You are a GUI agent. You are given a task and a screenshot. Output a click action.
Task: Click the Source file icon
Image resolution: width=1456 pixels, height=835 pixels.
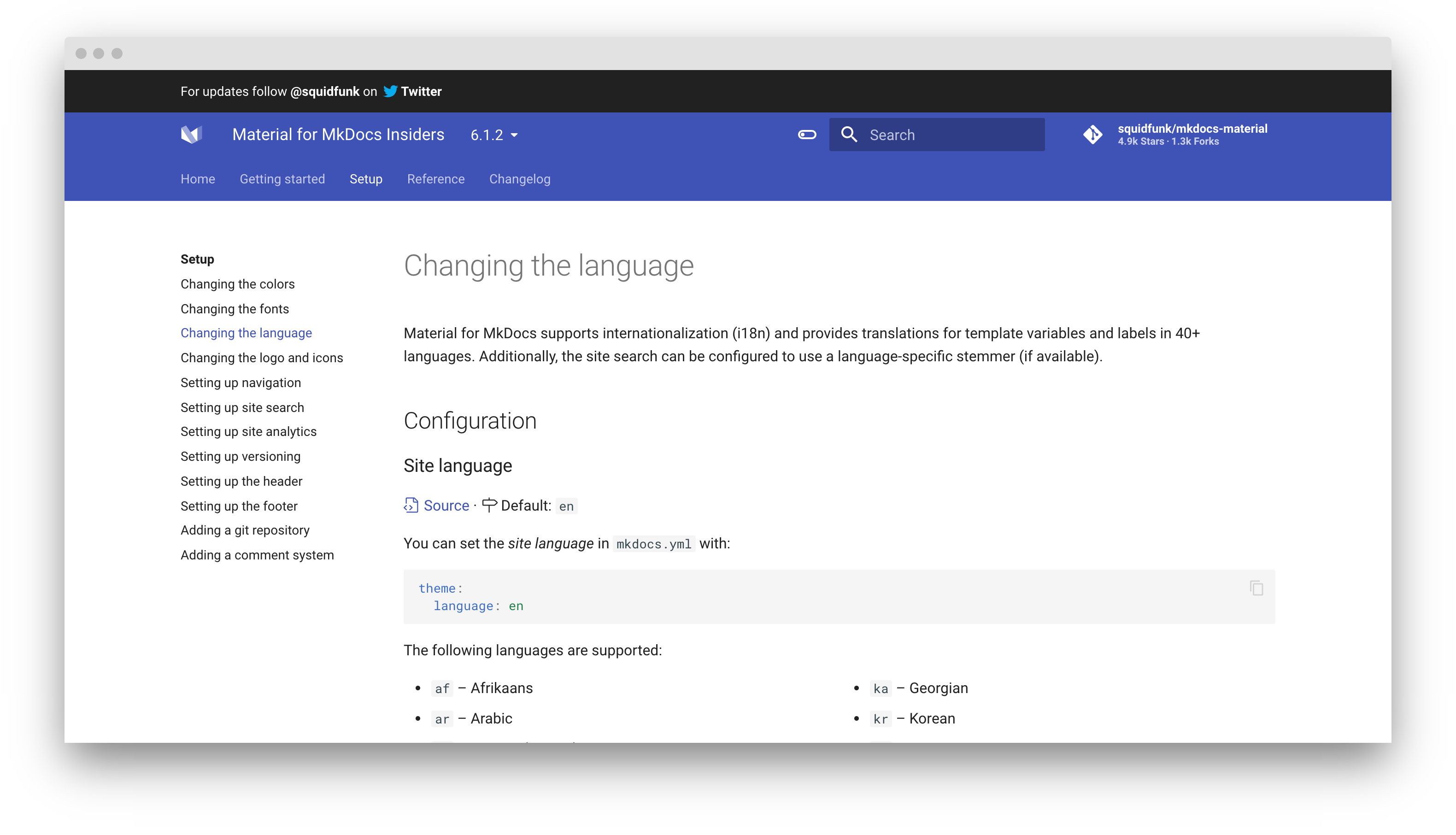(411, 505)
